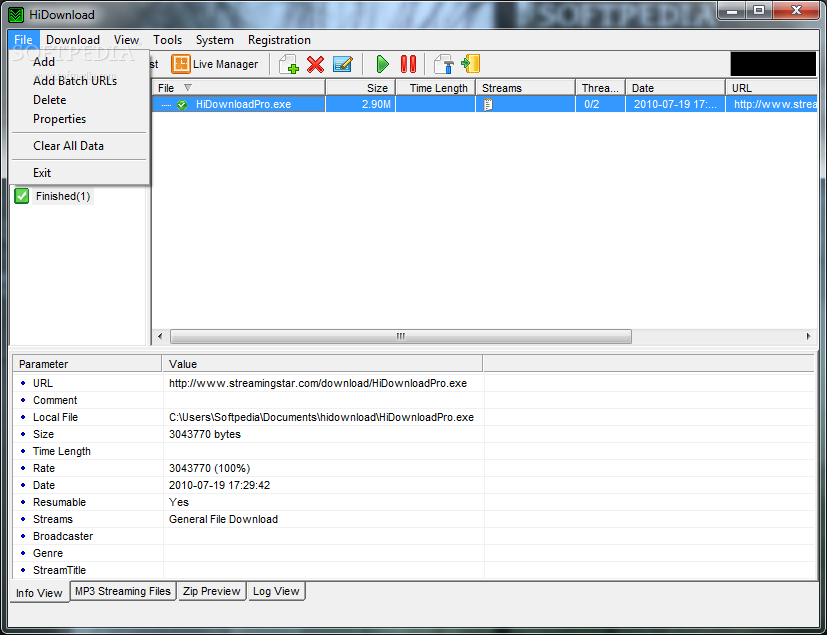
Task: Click the Comment parameter row
Action: tap(414, 400)
